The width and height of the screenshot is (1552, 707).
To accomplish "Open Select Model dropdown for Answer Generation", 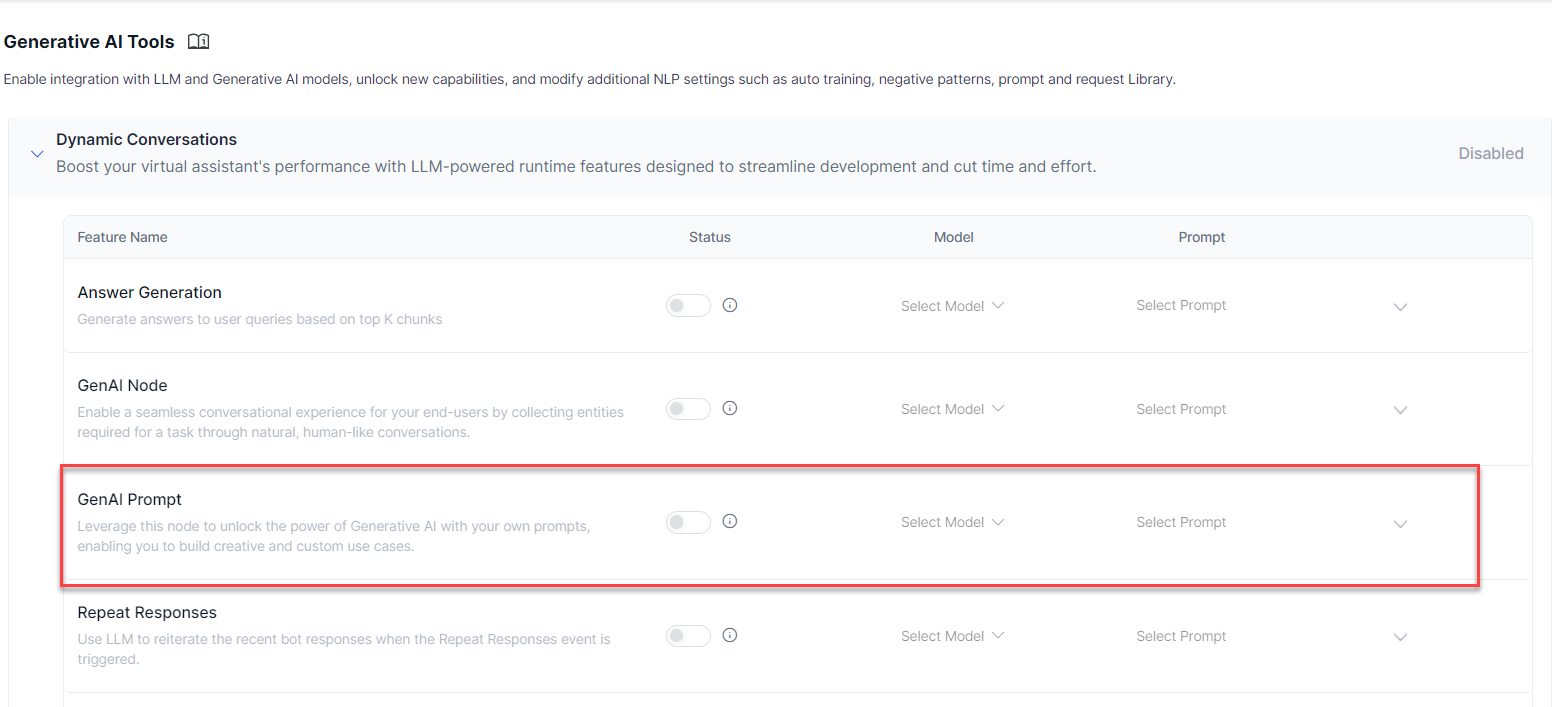I will pos(952,306).
